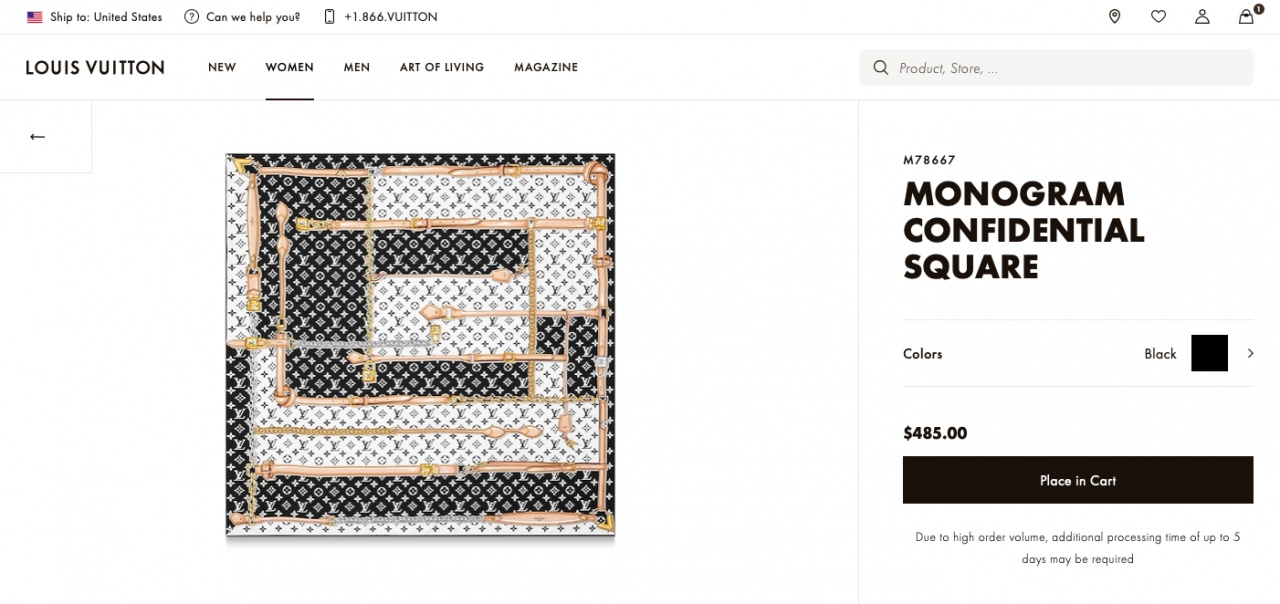The height and width of the screenshot is (604, 1280).
Task: Click the US flag icon
Action: pos(35,17)
